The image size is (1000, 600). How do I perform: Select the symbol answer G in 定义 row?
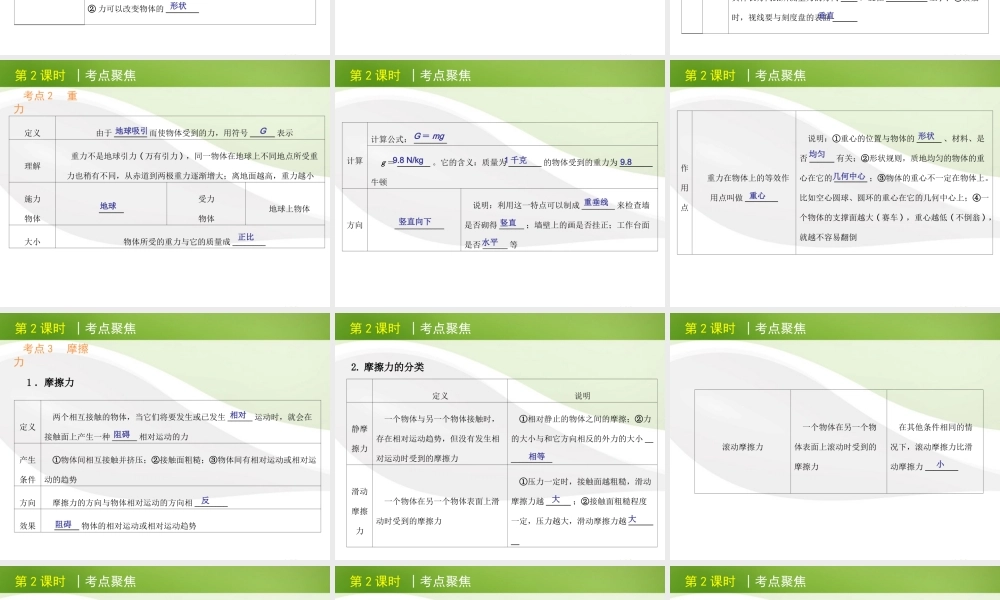(263, 131)
